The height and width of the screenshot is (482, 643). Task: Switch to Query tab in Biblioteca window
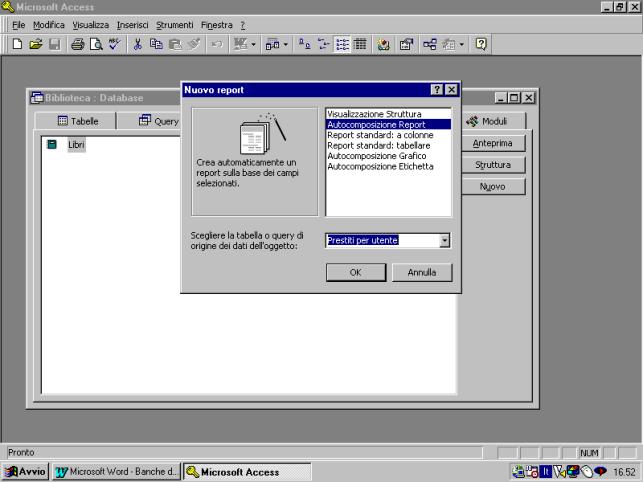coord(158,121)
